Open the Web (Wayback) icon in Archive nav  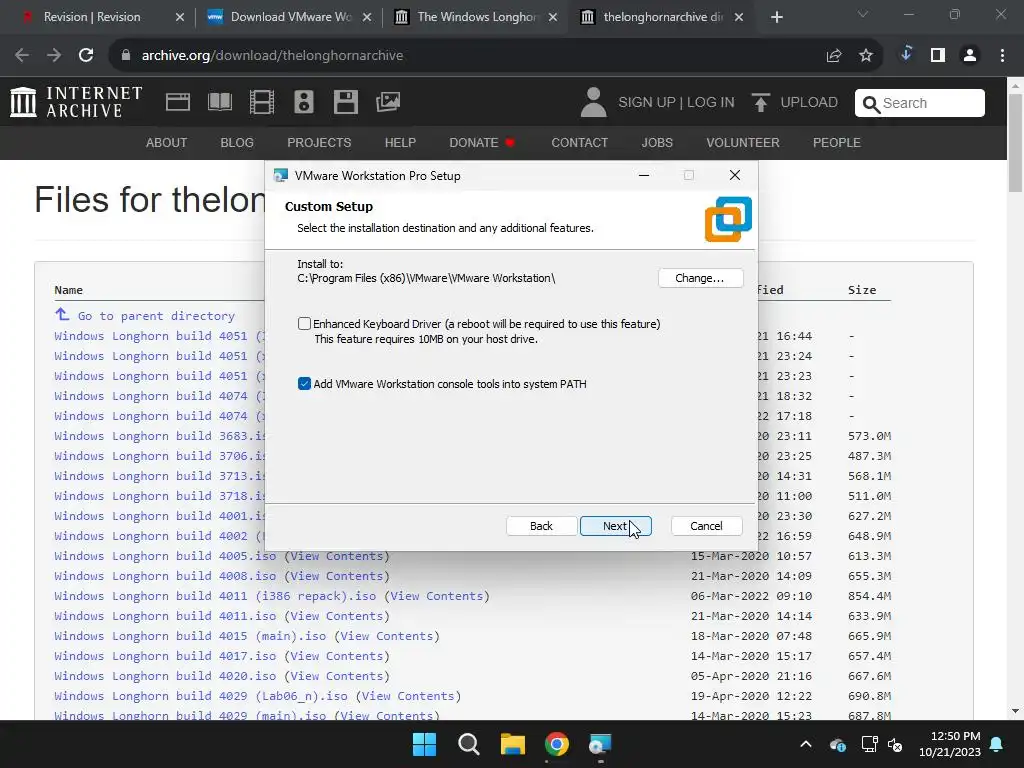pyautogui.click(x=178, y=102)
